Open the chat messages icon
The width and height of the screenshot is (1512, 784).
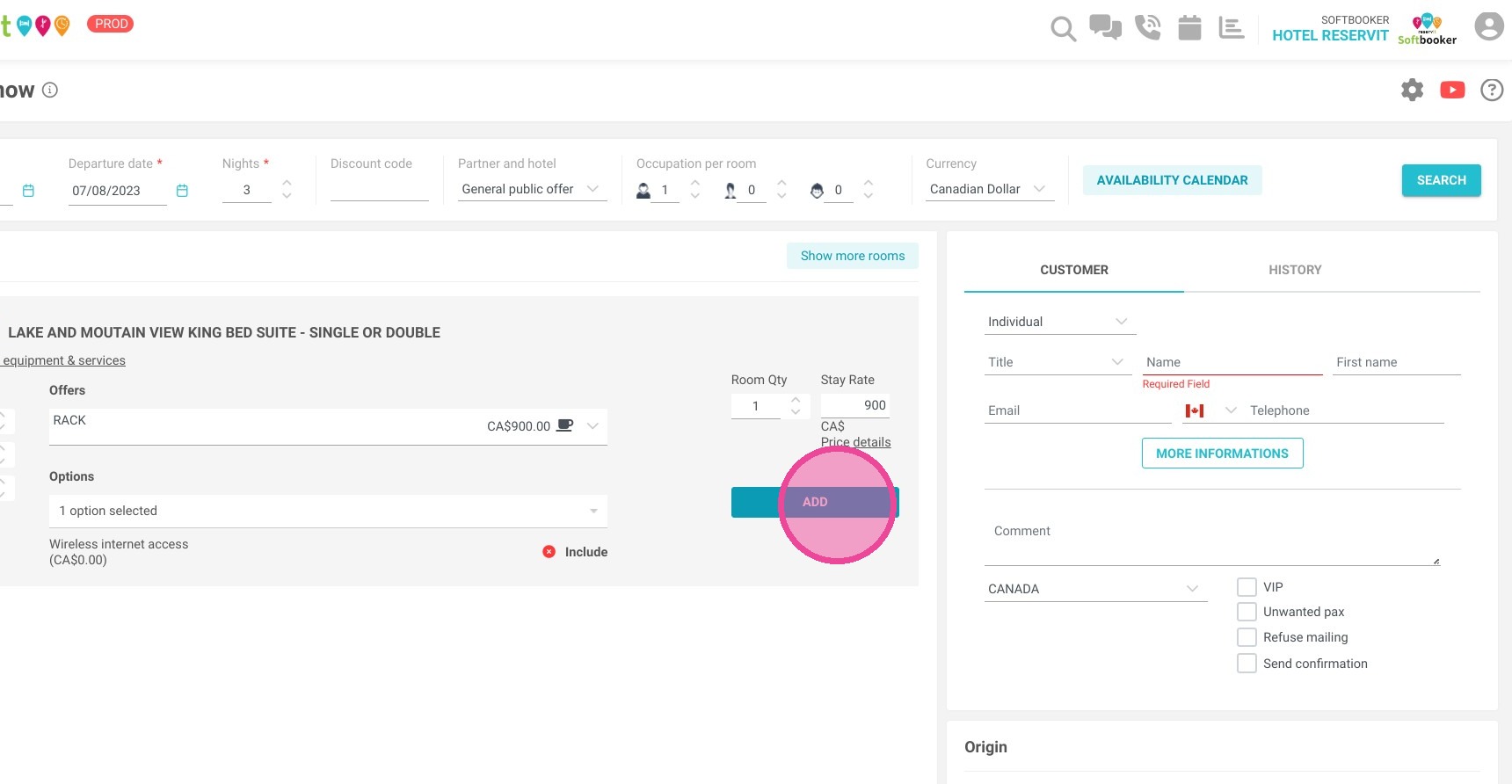click(x=1105, y=27)
